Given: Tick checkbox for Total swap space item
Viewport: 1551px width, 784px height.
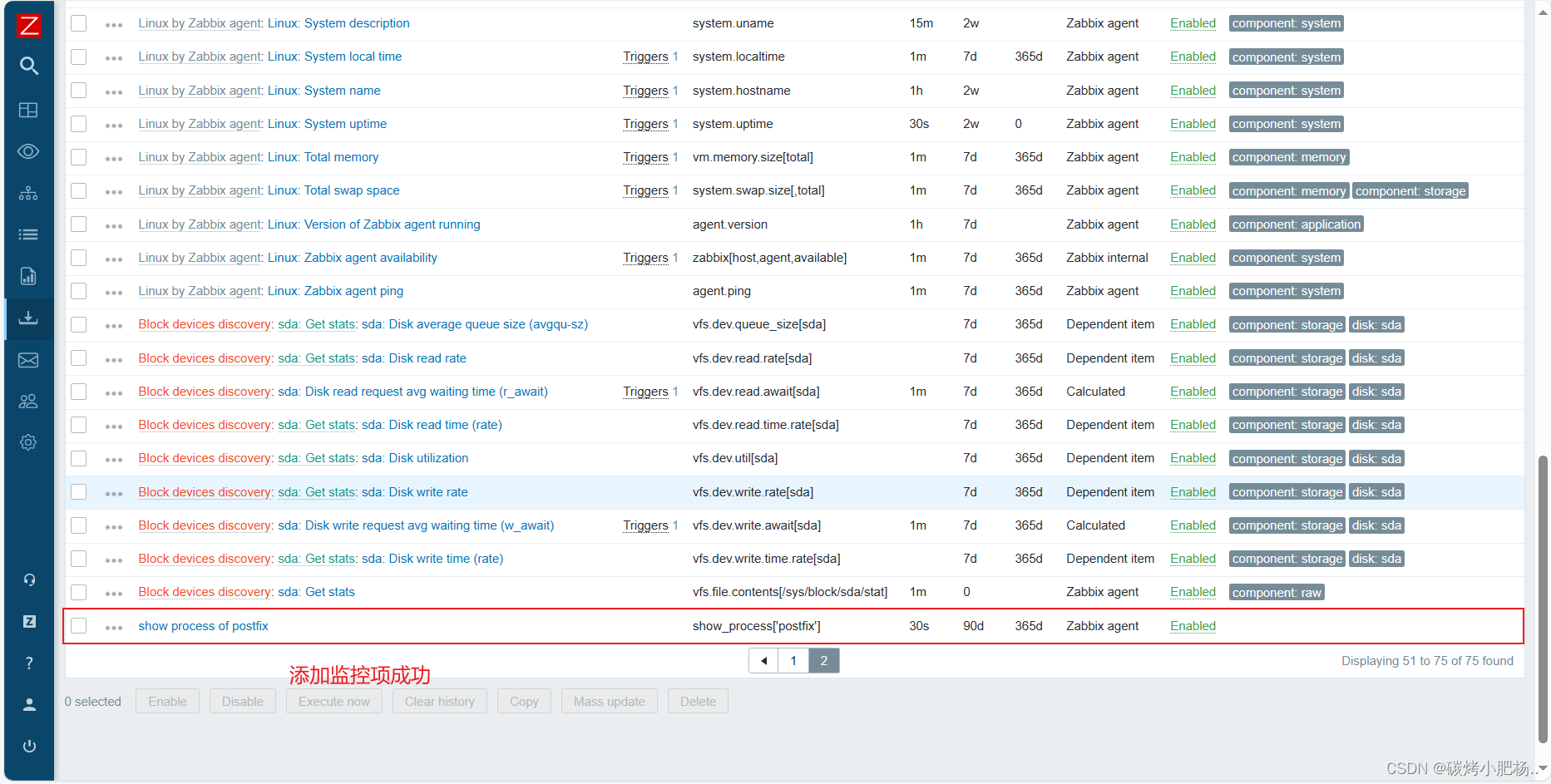Looking at the screenshot, I should click(x=79, y=190).
